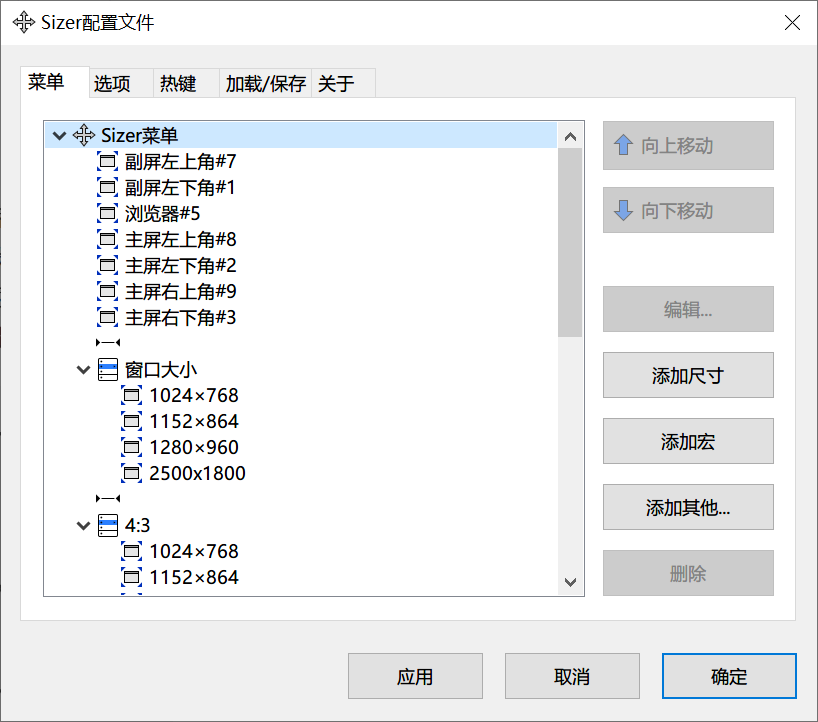This screenshot has width=818, height=722.
Task: Click the window icon beside 浏览器#5
Action: tap(107, 213)
